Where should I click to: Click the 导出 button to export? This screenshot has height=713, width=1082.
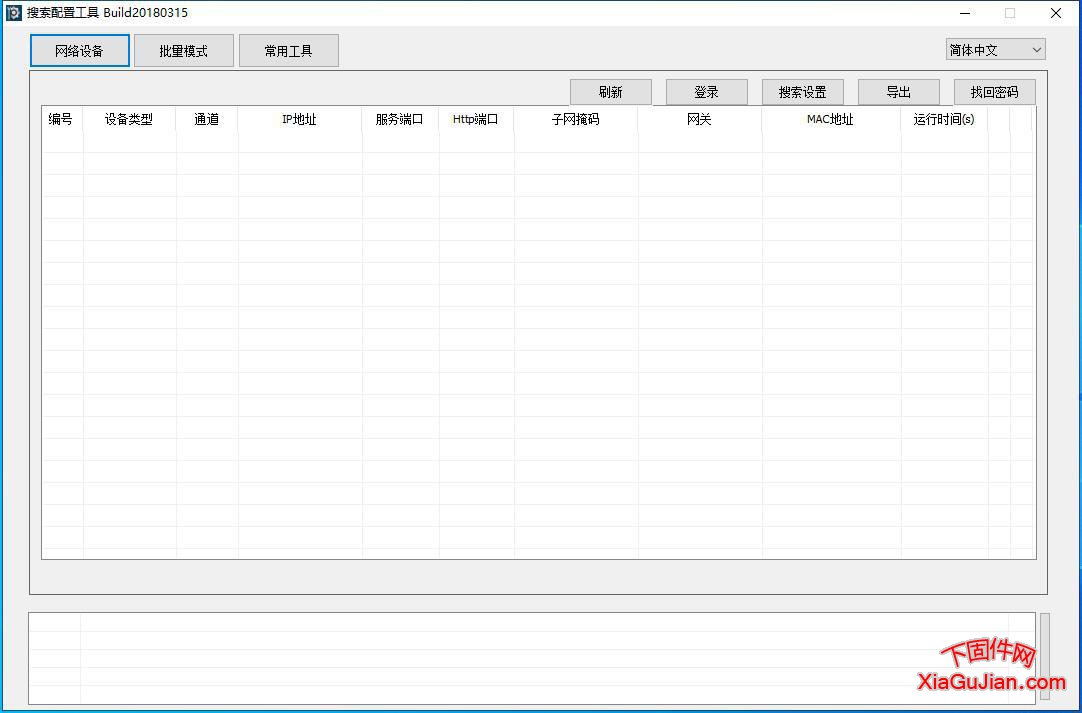point(899,90)
